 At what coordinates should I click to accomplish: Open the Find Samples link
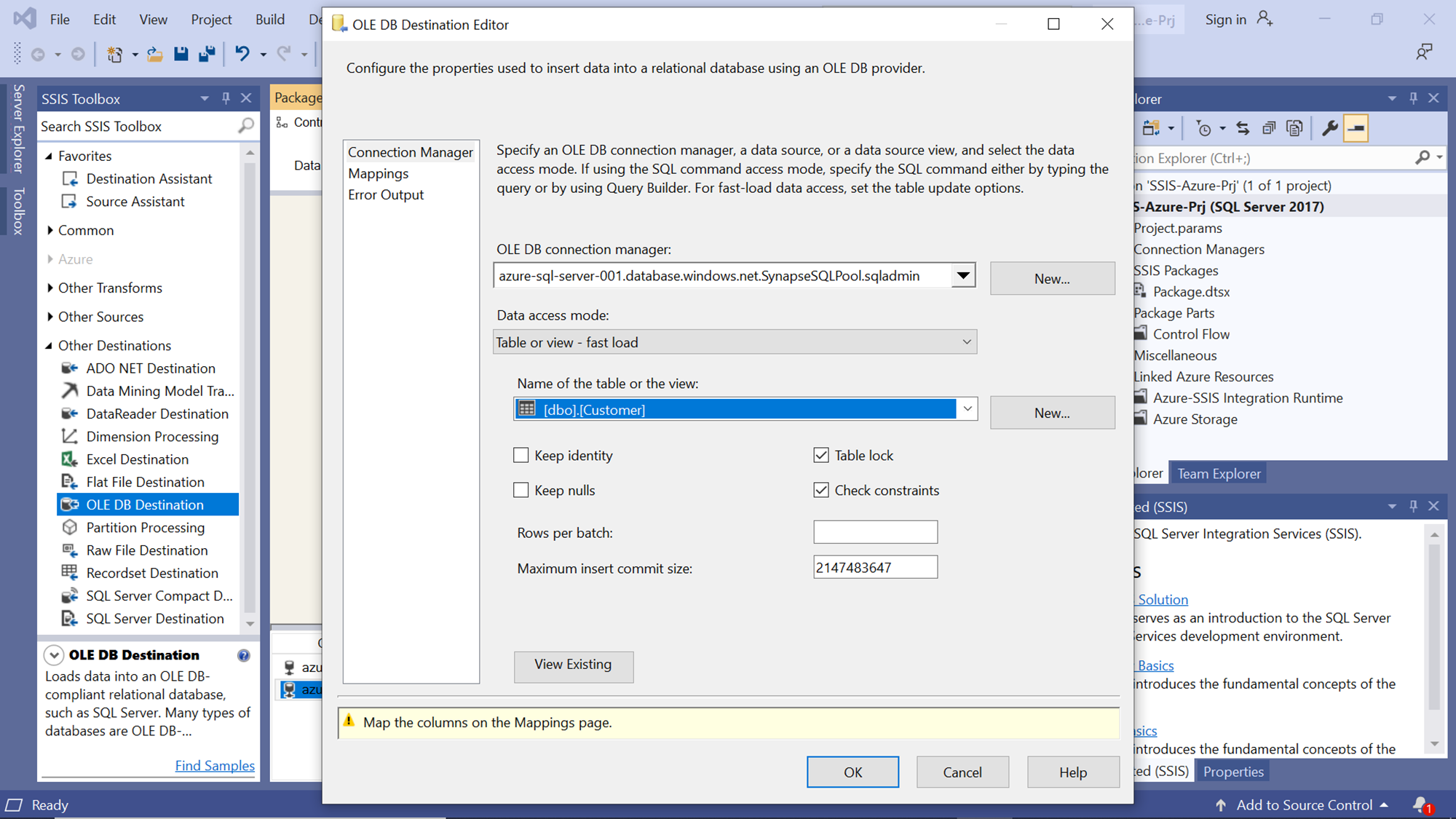pyautogui.click(x=215, y=765)
